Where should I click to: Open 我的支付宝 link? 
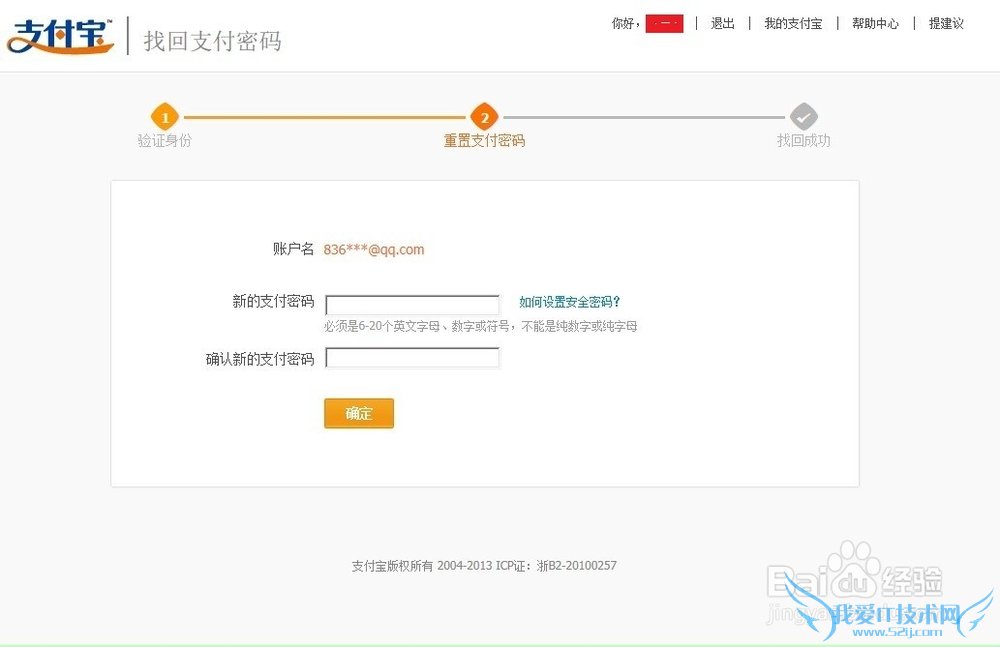coord(793,24)
